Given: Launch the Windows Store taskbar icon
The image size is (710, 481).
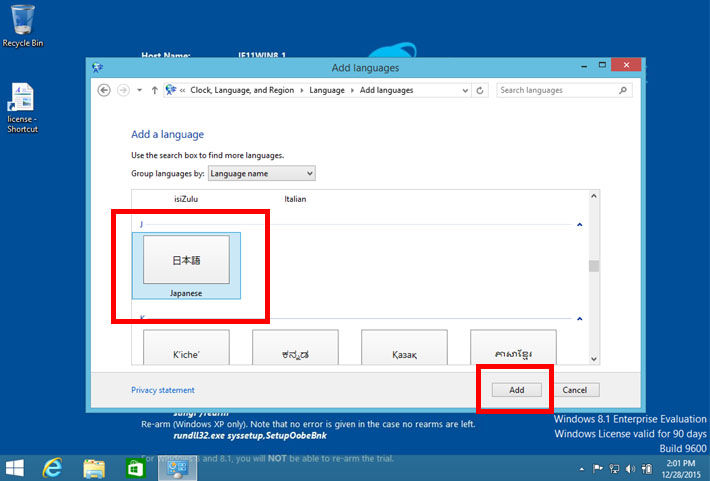Looking at the screenshot, I should 134,466.
